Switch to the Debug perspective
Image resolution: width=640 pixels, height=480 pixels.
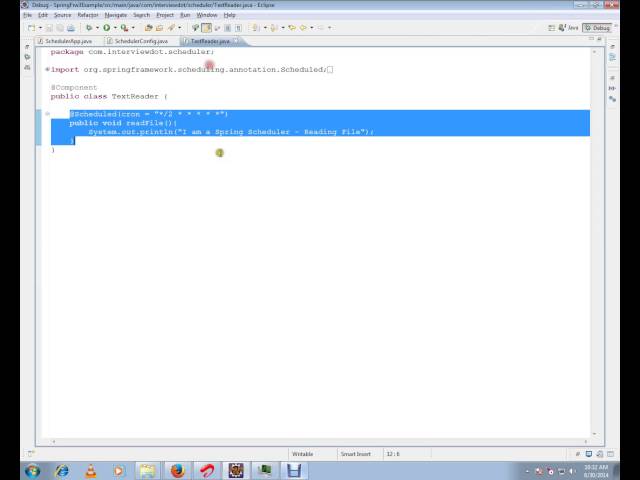[x=597, y=28]
